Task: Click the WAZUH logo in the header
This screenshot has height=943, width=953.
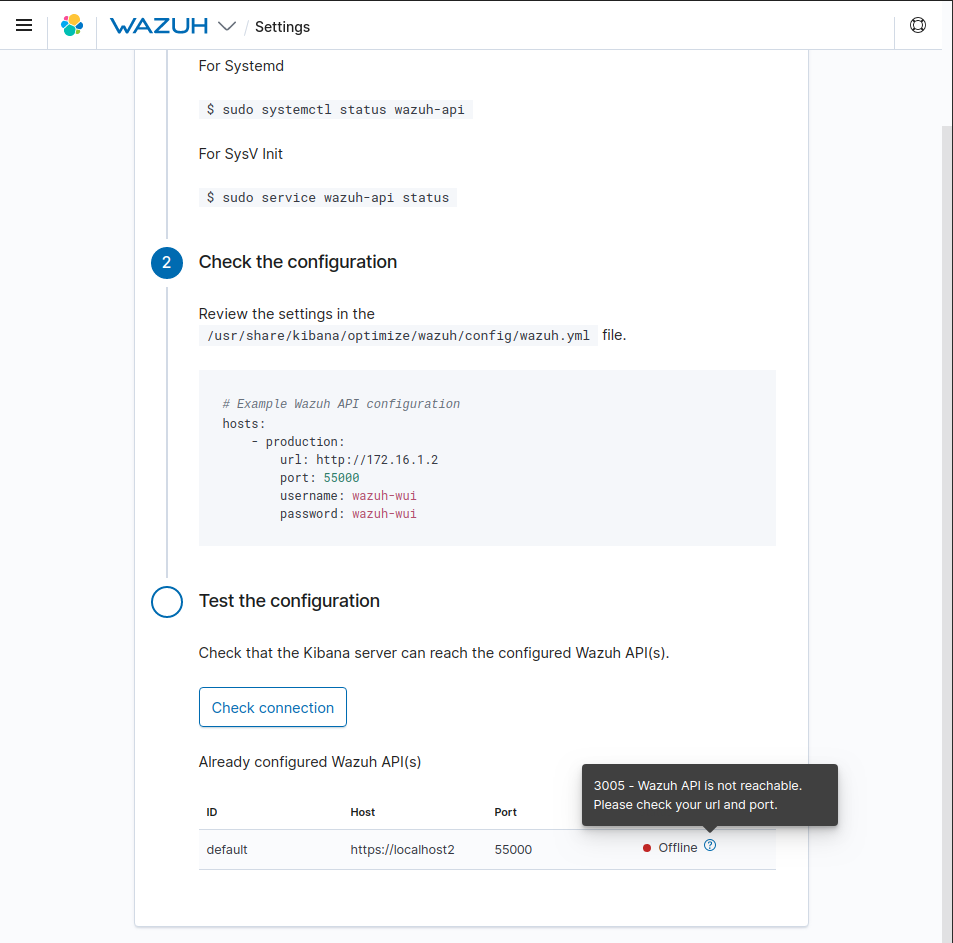Action: [x=162, y=26]
